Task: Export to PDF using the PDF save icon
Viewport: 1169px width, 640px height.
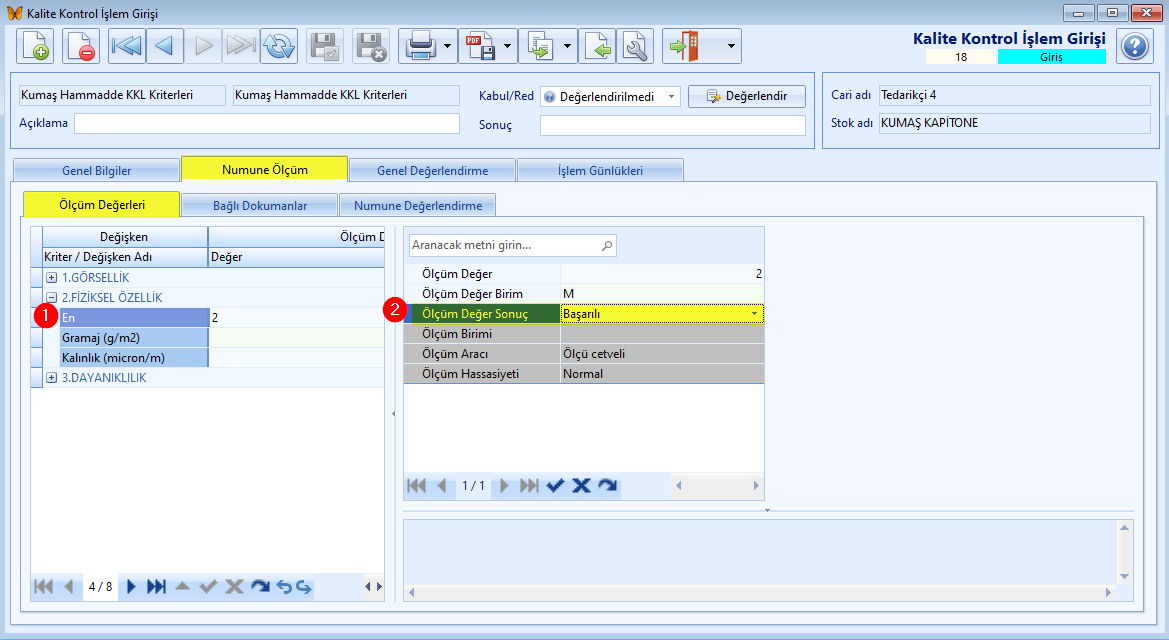Action: (479, 46)
